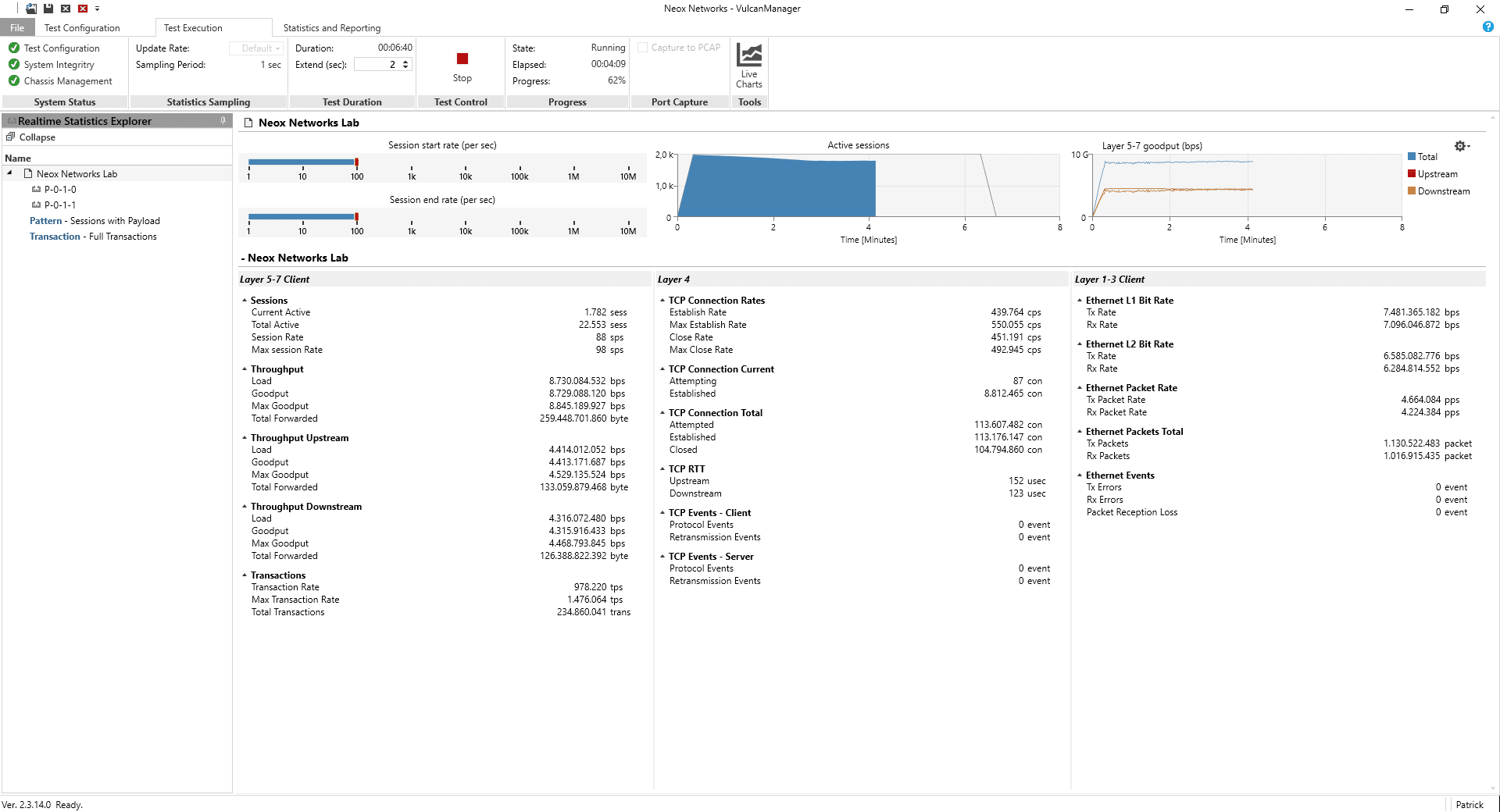The height and width of the screenshot is (812, 1500).
Task: Pin the Realtime Statistics Explorer panel
Action: pos(223,121)
